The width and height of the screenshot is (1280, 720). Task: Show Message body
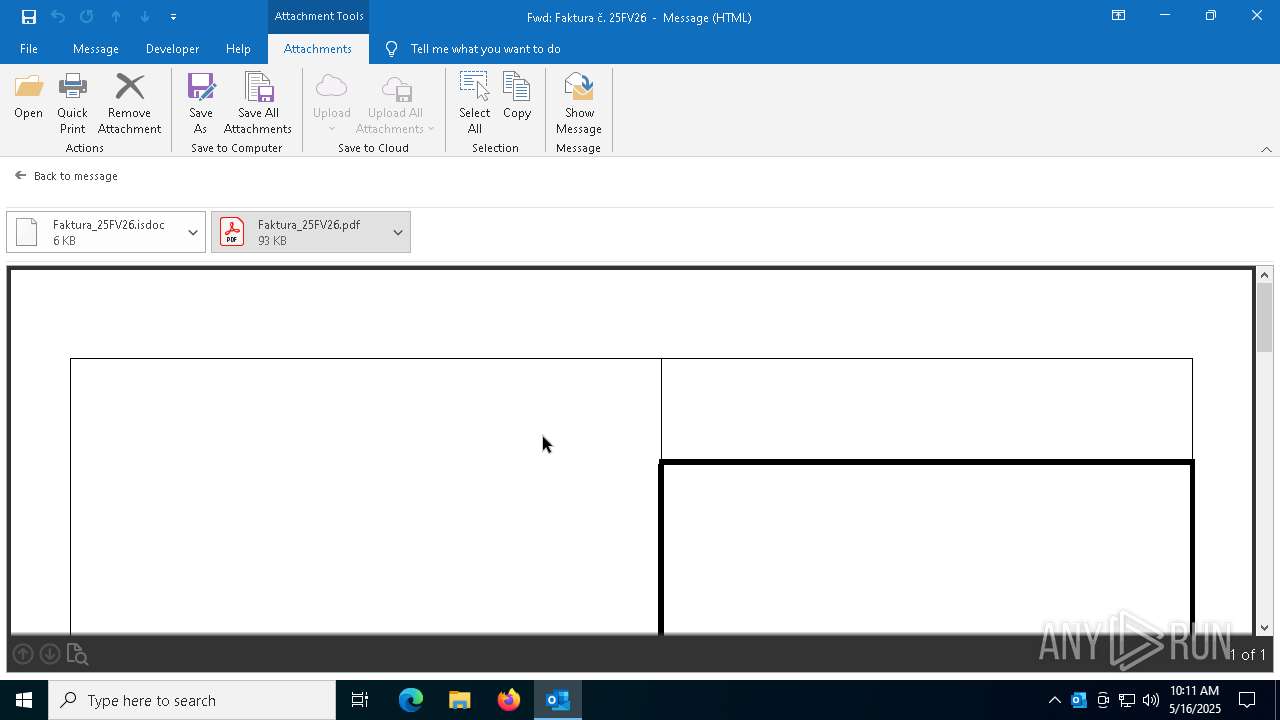tap(579, 104)
